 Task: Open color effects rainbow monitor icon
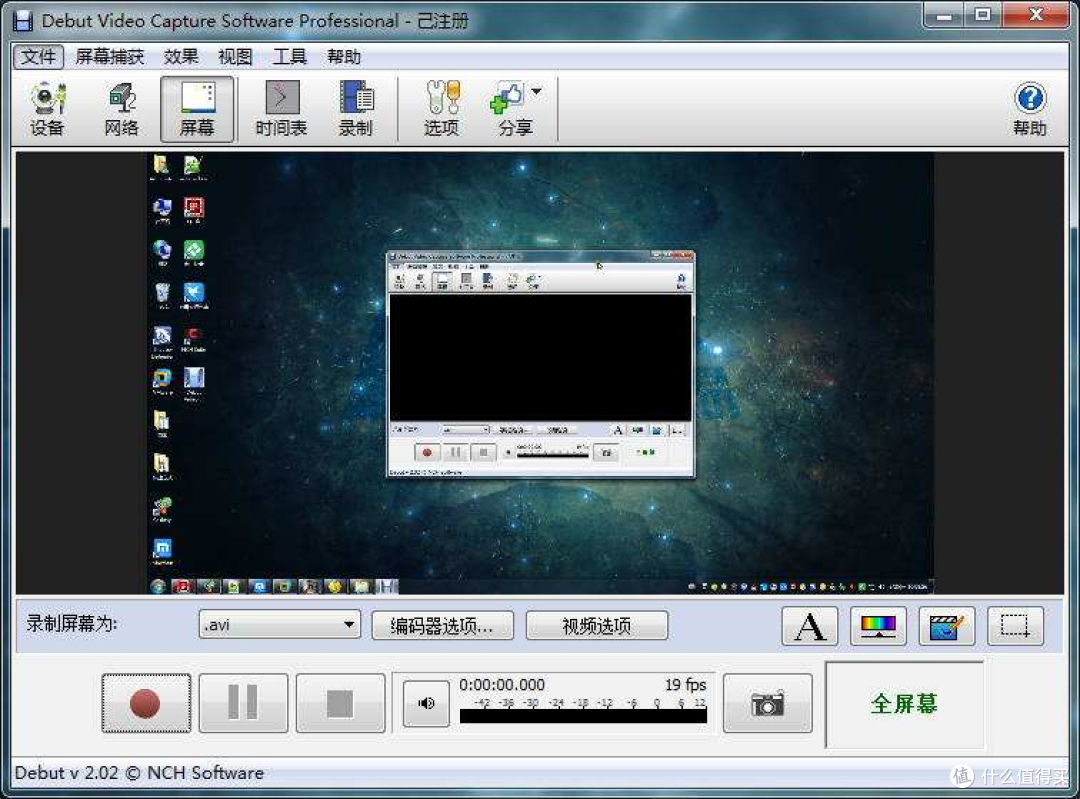coord(878,626)
